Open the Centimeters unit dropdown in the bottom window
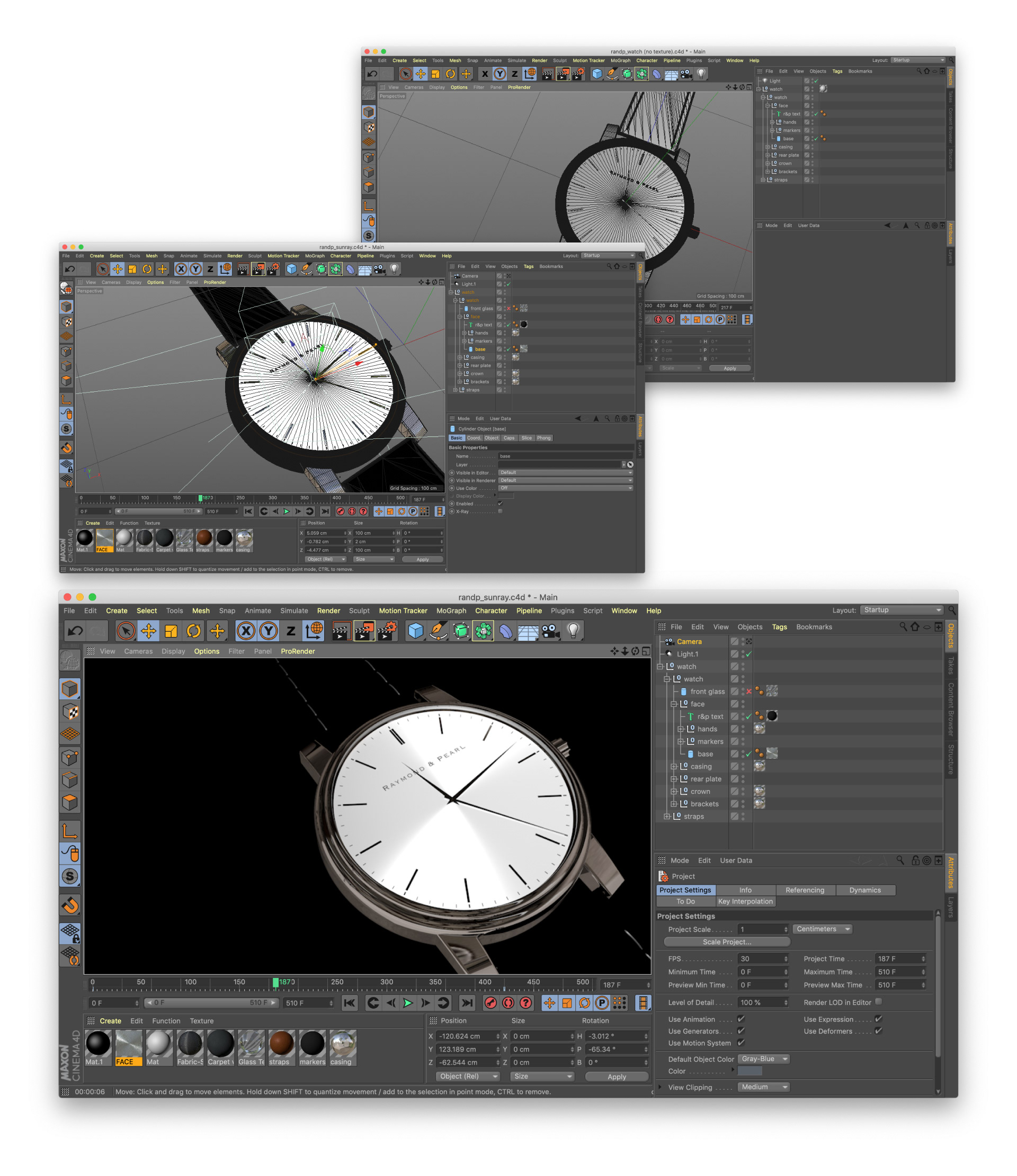The width and height of the screenshot is (1017, 1176). click(x=822, y=929)
